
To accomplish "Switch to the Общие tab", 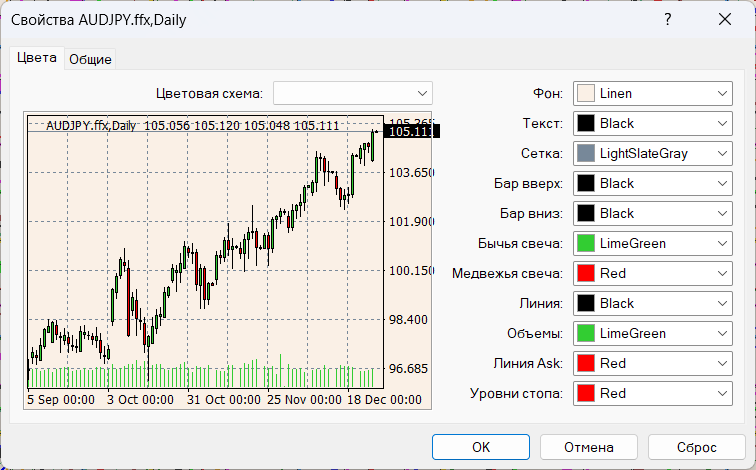I will tap(90, 60).
